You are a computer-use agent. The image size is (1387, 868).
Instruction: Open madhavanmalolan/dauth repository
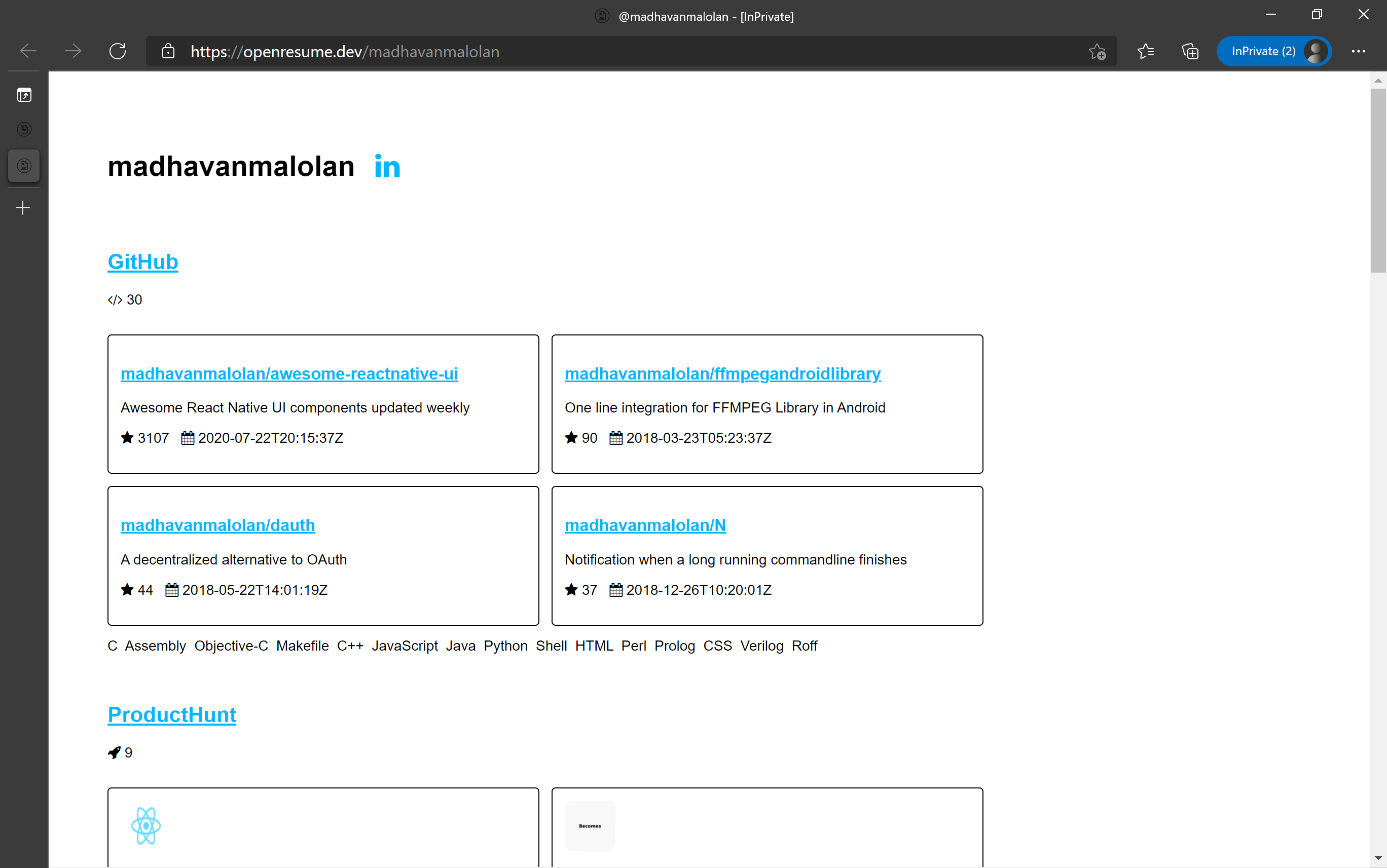point(217,525)
